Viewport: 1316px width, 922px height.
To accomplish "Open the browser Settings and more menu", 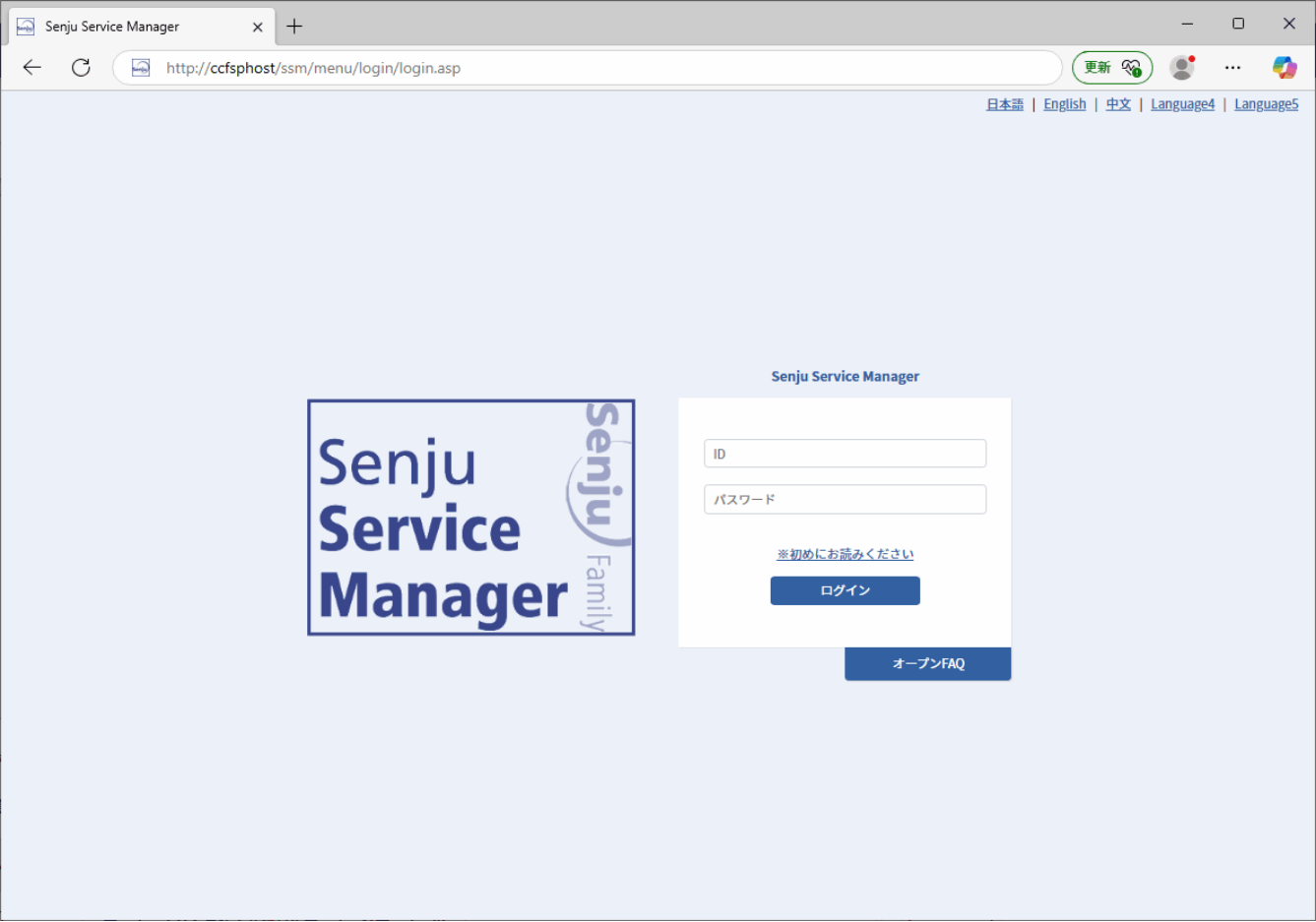I will click(x=1232, y=68).
